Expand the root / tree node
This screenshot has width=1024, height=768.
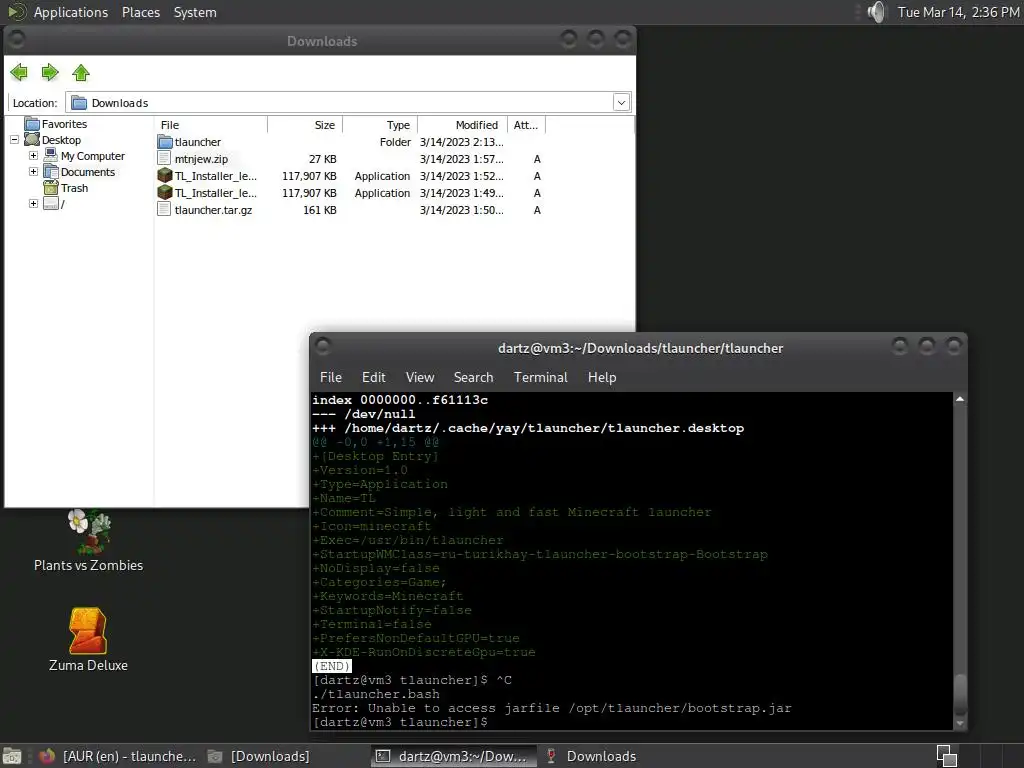[33, 204]
